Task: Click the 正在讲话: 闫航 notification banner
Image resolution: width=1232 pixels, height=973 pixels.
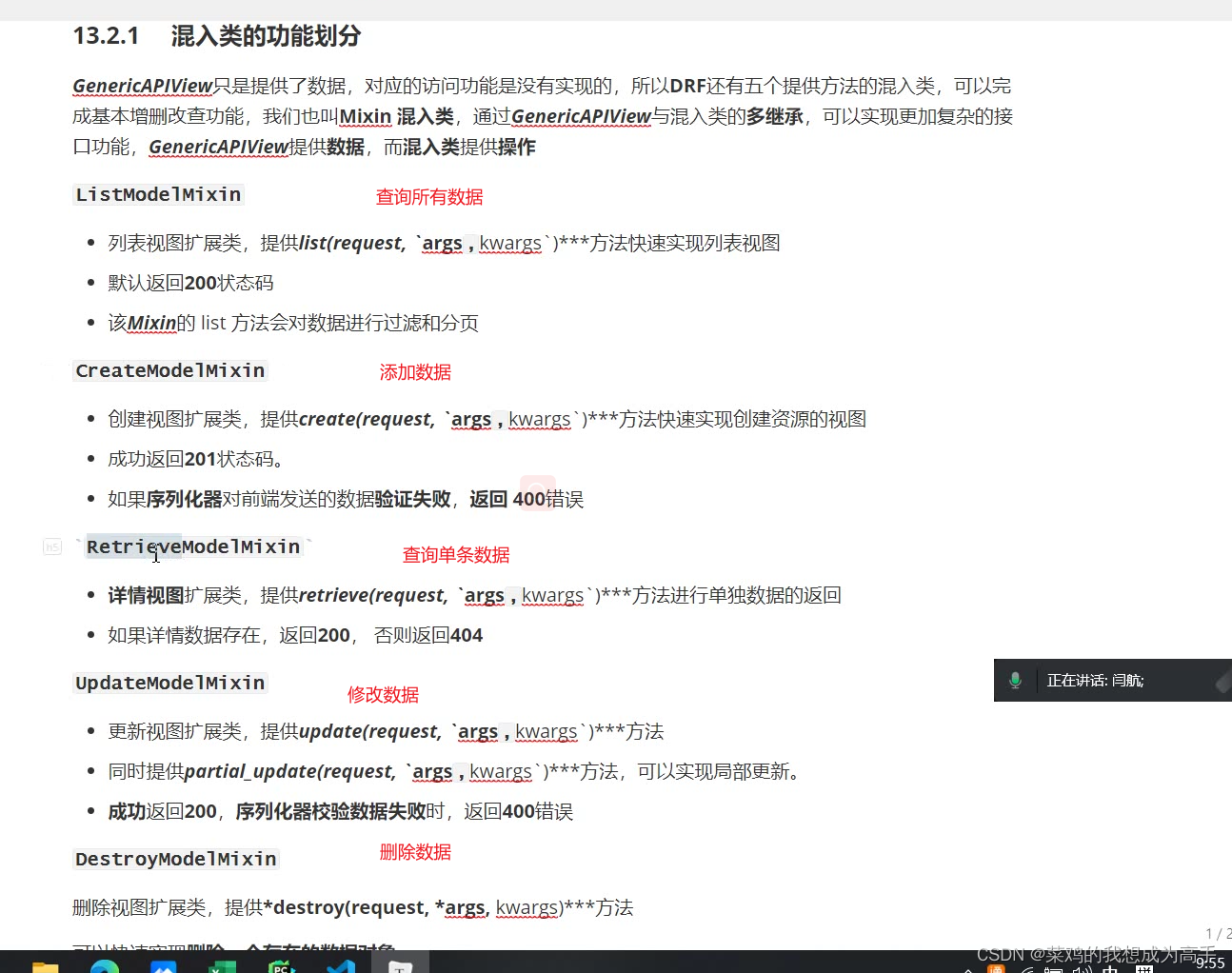Action: [x=1095, y=680]
